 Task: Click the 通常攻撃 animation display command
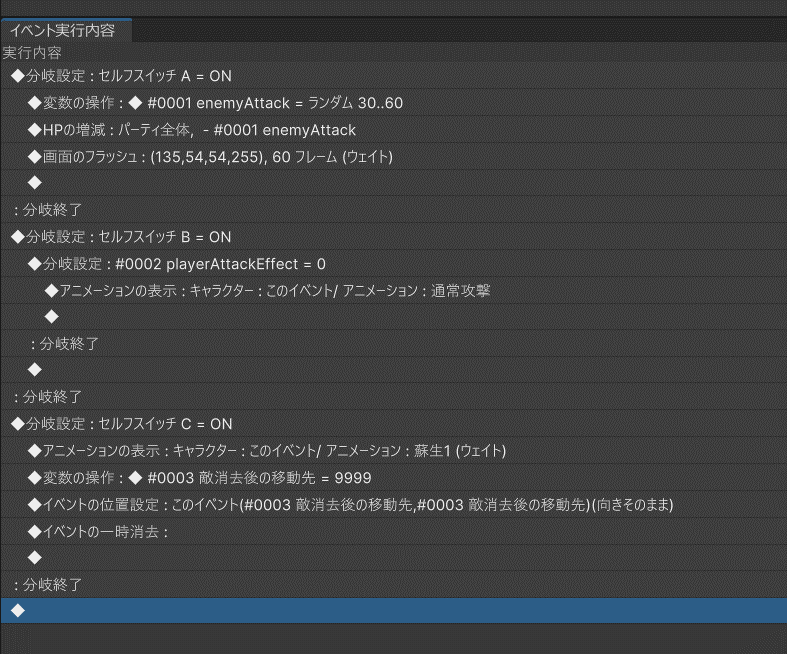click(x=267, y=290)
